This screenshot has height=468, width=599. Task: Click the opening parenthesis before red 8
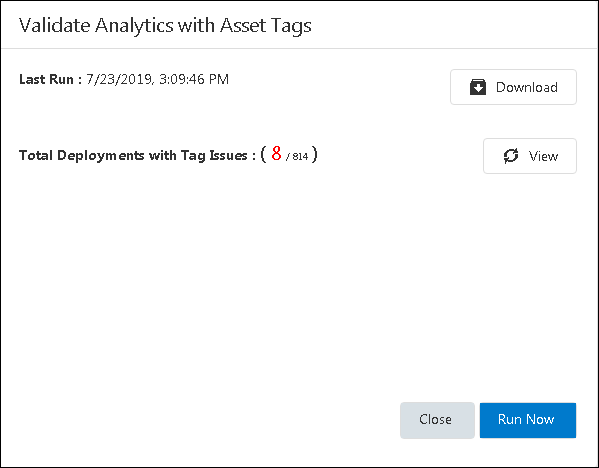click(x=263, y=155)
